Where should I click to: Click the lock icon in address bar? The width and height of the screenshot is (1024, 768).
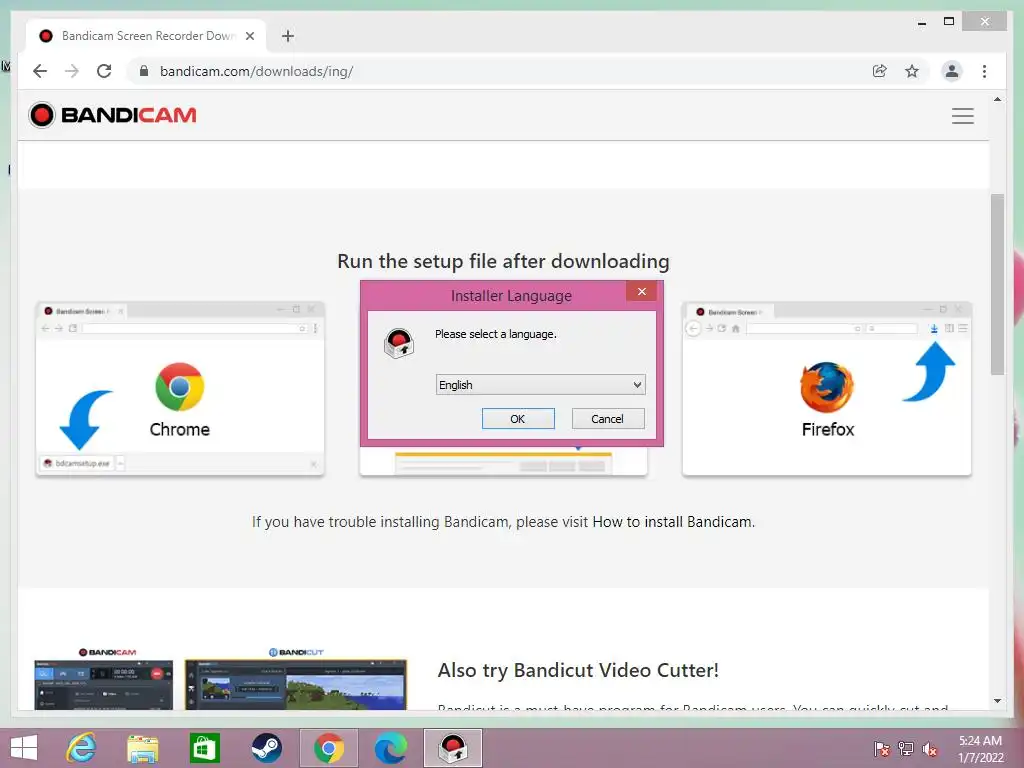point(144,71)
